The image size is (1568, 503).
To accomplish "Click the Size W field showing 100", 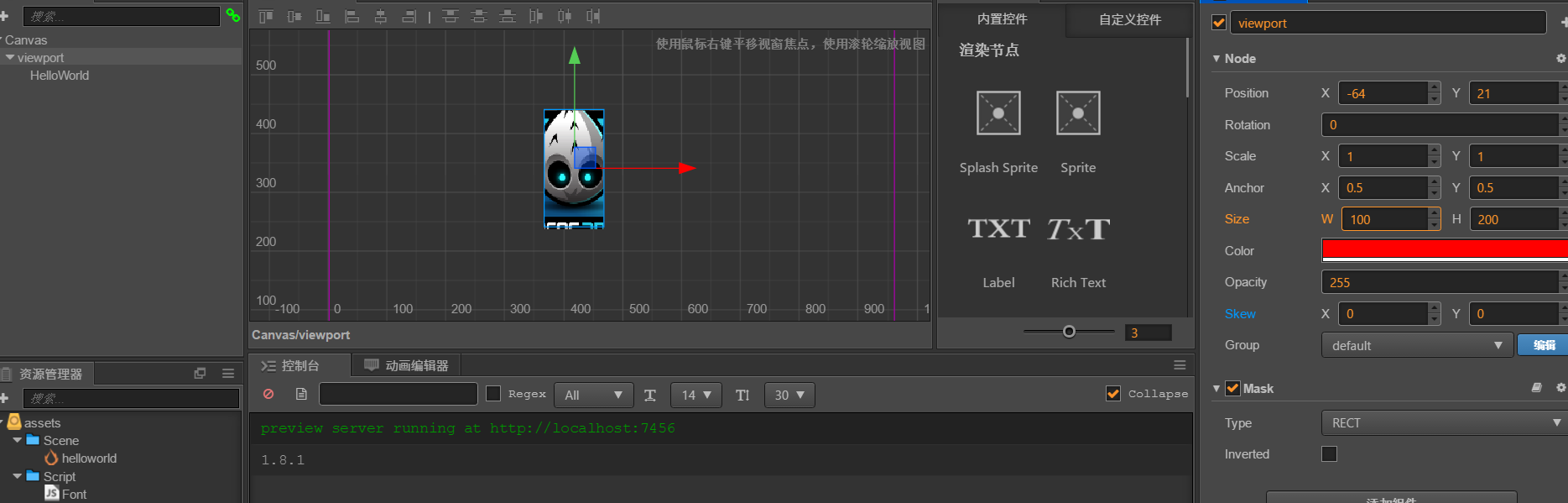I will click(1384, 219).
